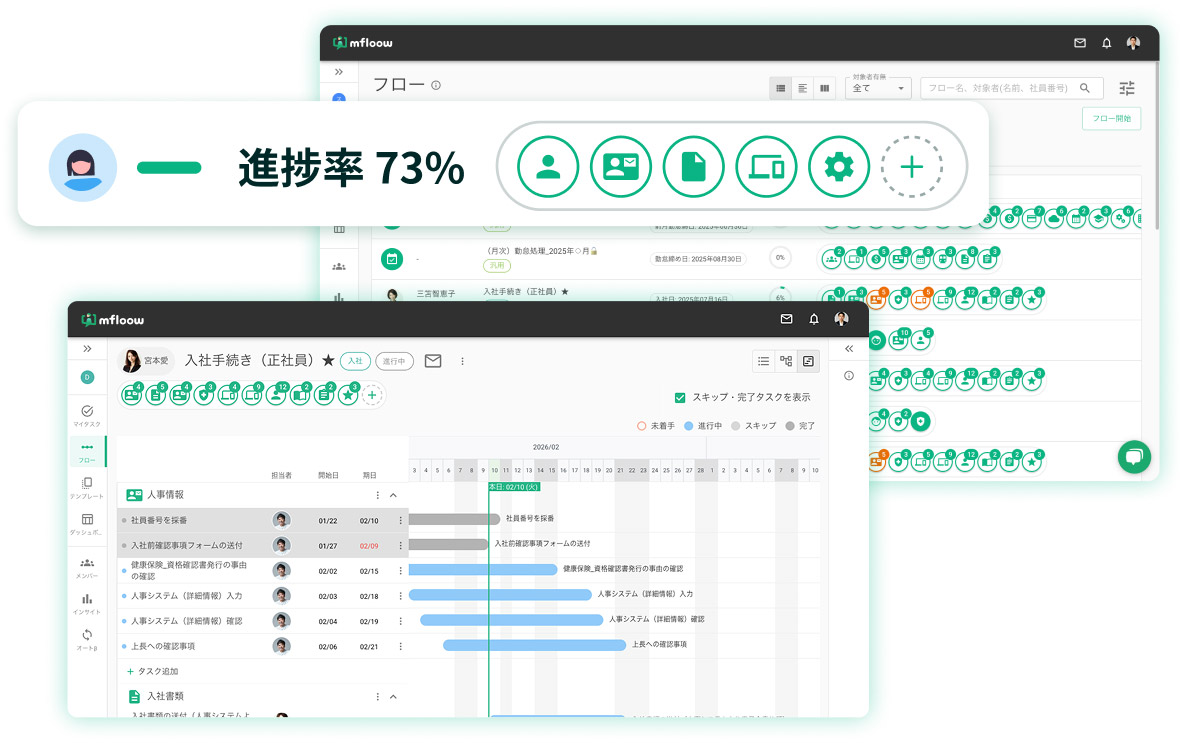Click the ID card icon in progress banner
The height and width of the screenshot is (743, 1185).
click(620, 167)
